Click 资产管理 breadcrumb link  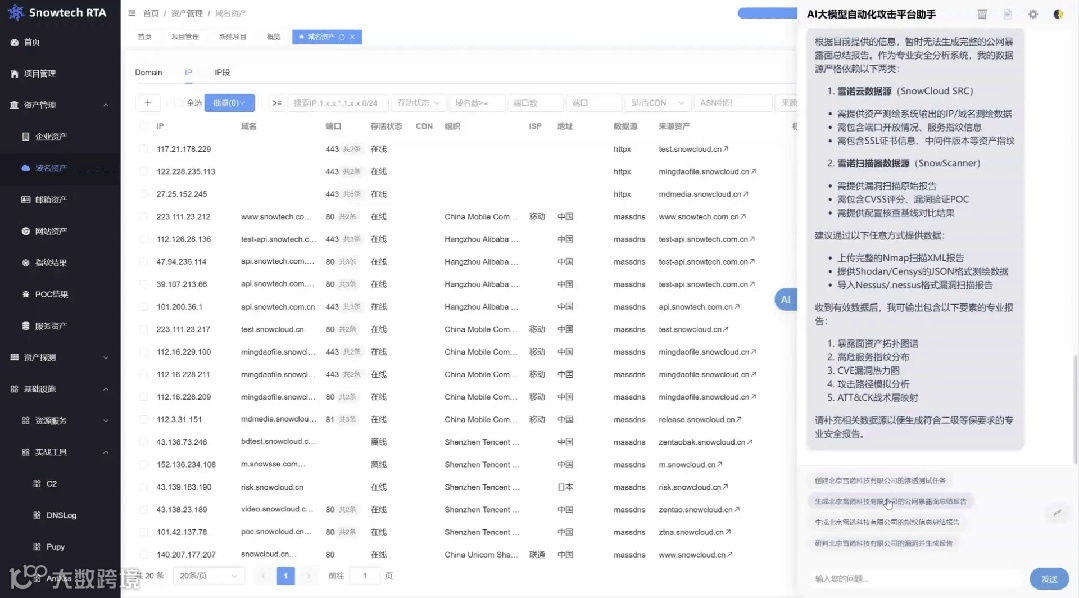(x=186, y=13)
